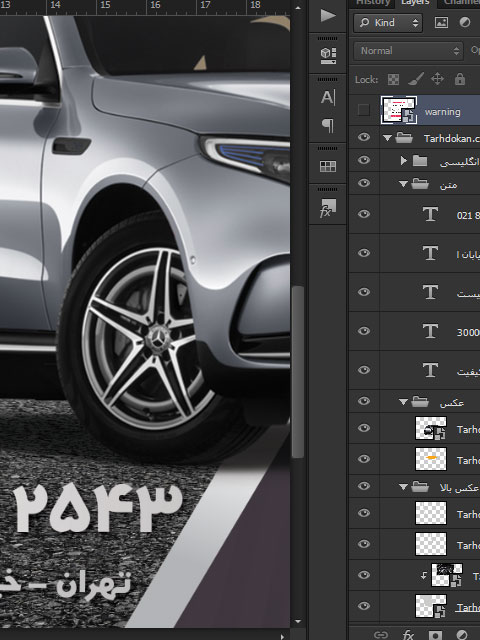Collapse the متن layer group

click(403, 184)
